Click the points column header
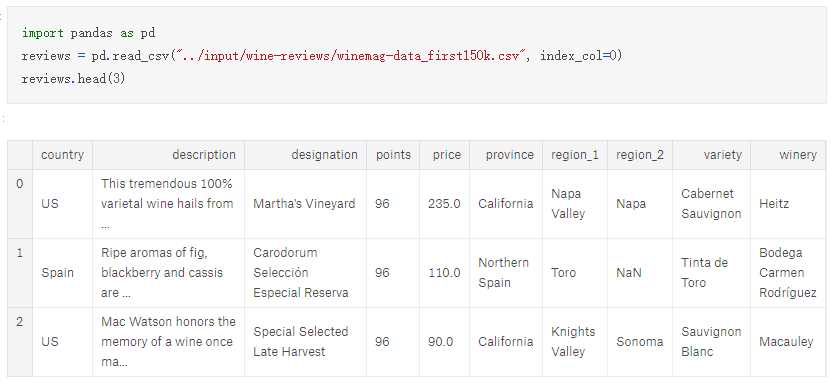The height and width of the screenshot is (383, 831). point(393,155)
